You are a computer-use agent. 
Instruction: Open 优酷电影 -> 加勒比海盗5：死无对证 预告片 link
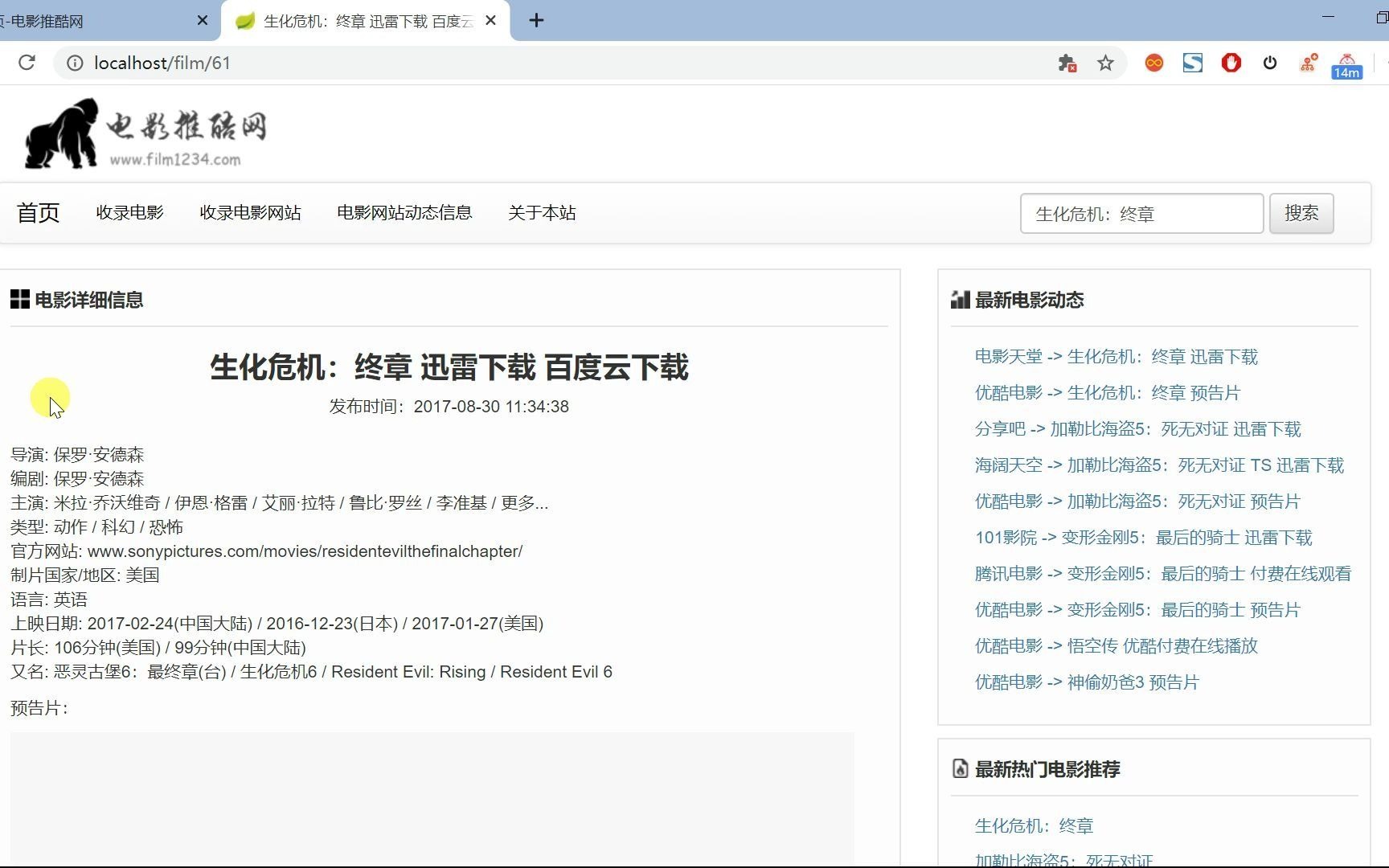click(x=1138, y=502)
